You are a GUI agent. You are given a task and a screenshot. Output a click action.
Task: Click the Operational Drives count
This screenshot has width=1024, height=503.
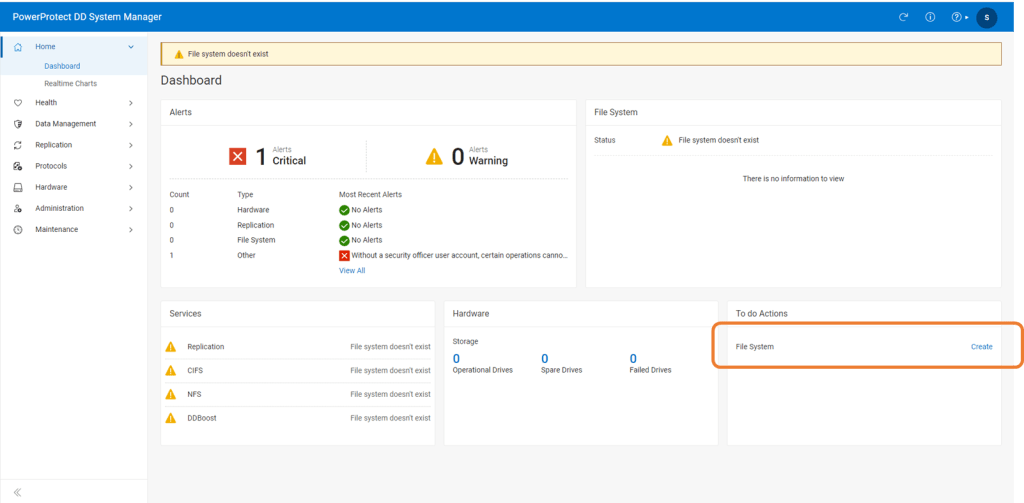tap(456, 358)
